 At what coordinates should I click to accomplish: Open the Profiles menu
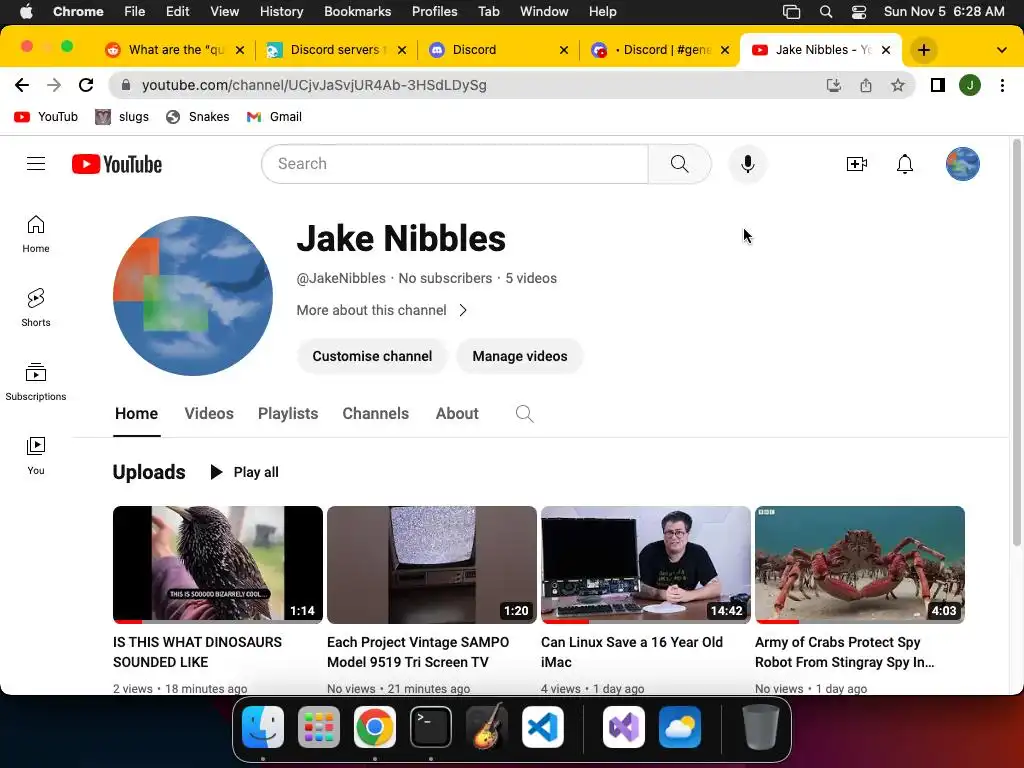[x=434, y=11]
